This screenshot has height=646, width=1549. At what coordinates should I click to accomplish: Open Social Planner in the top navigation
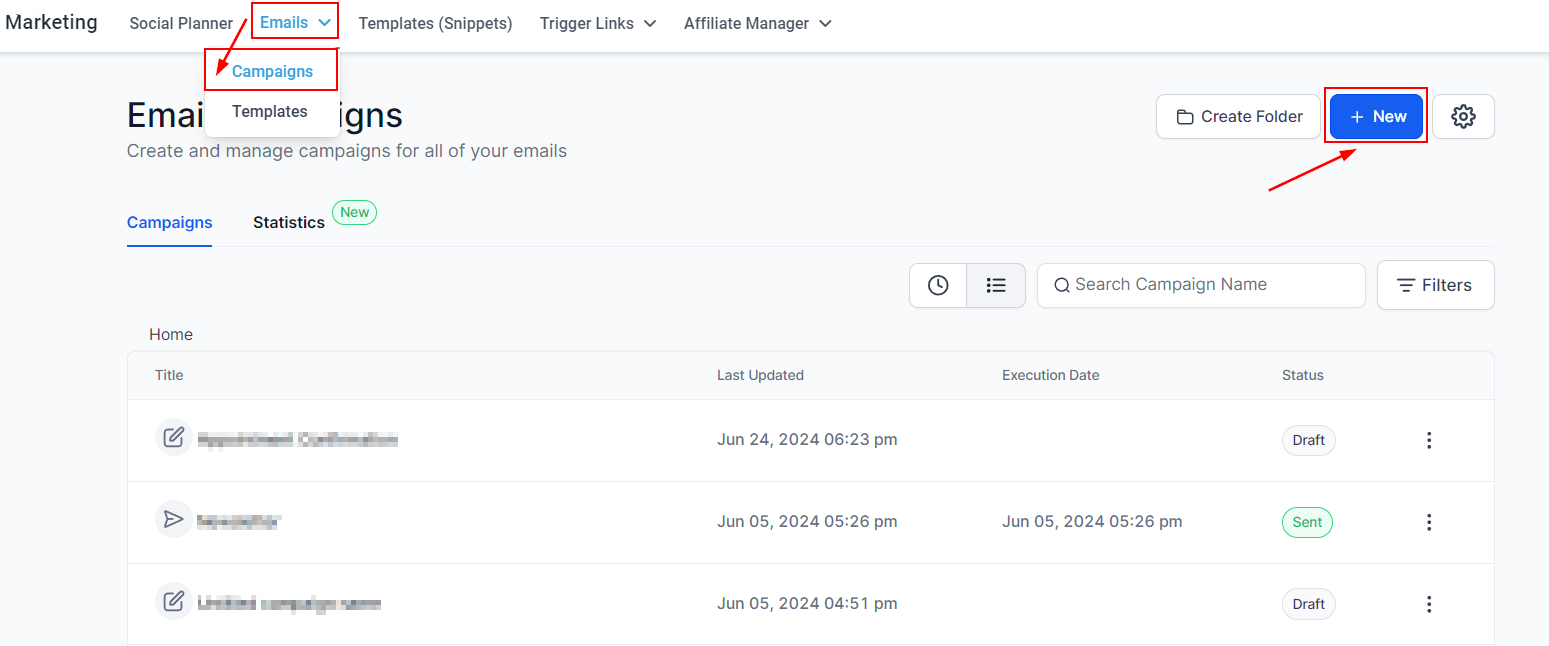pyautogui.click(x=181, y=23)
